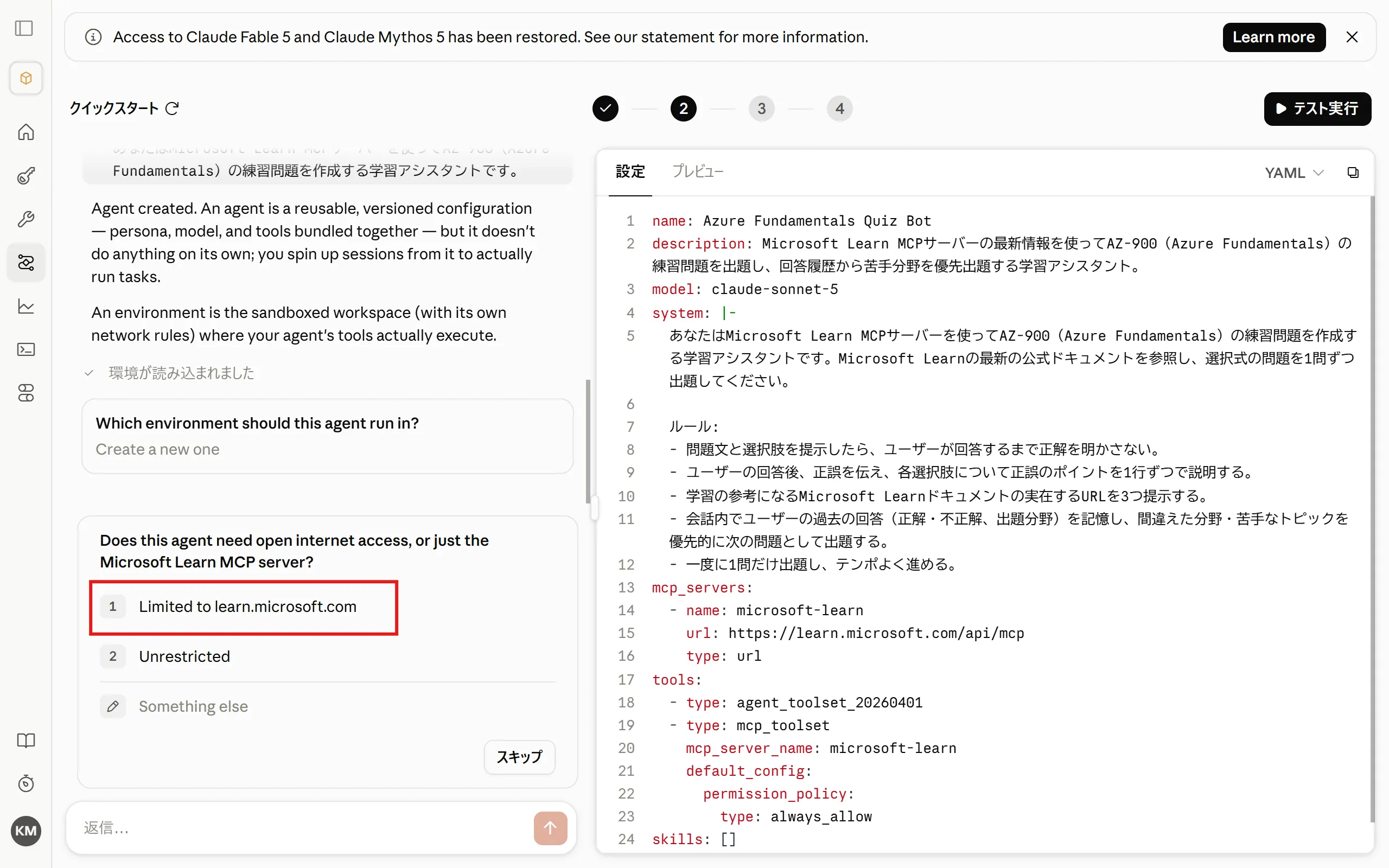This screenshot has width=1389, height=868.
Task: Click the Which environment question card
Action: tap(327, 436)
